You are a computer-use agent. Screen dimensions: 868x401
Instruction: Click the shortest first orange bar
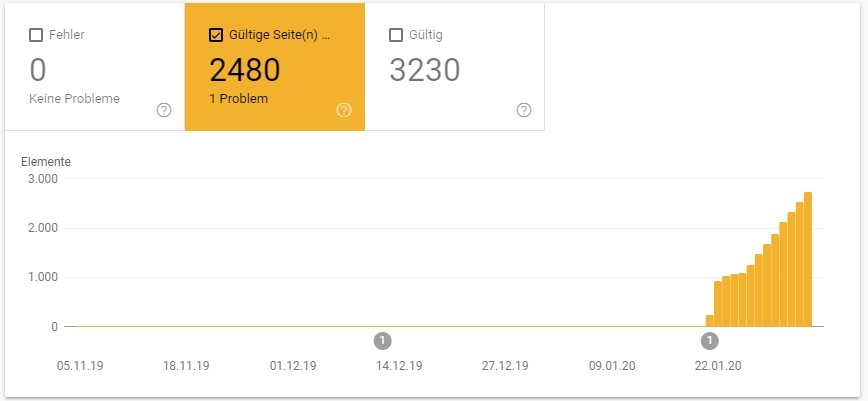pyautogui.click(x=710, y=321)
